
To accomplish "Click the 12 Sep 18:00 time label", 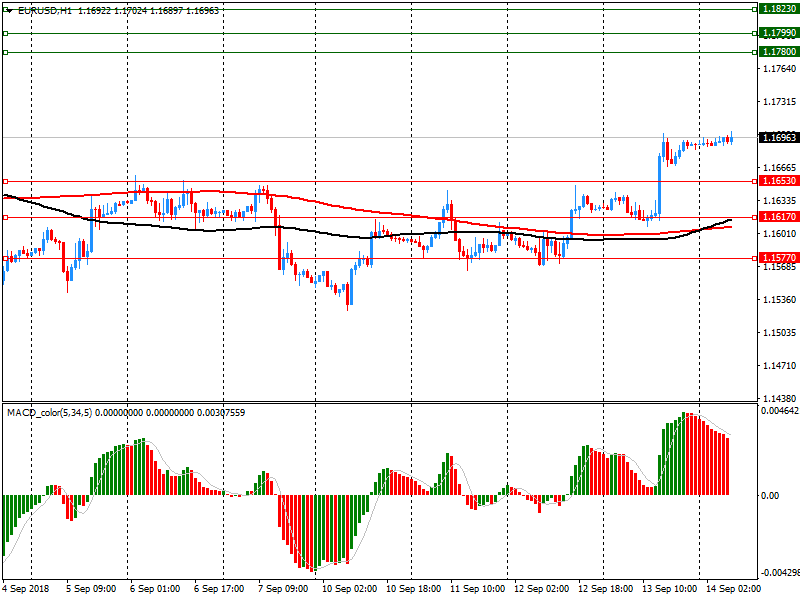I will 606,589.
